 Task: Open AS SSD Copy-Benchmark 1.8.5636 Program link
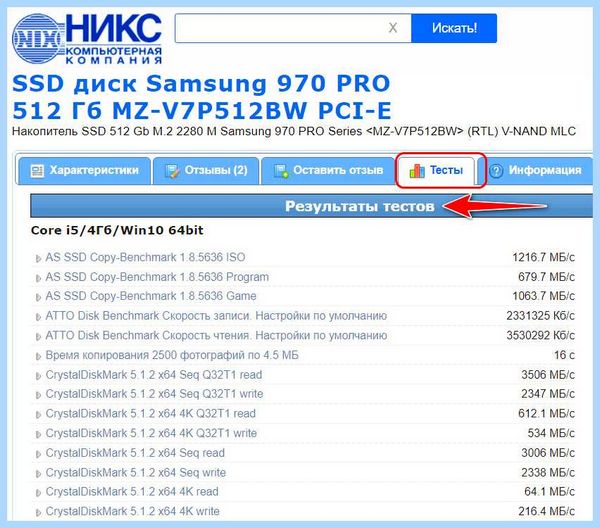[157, 277]
